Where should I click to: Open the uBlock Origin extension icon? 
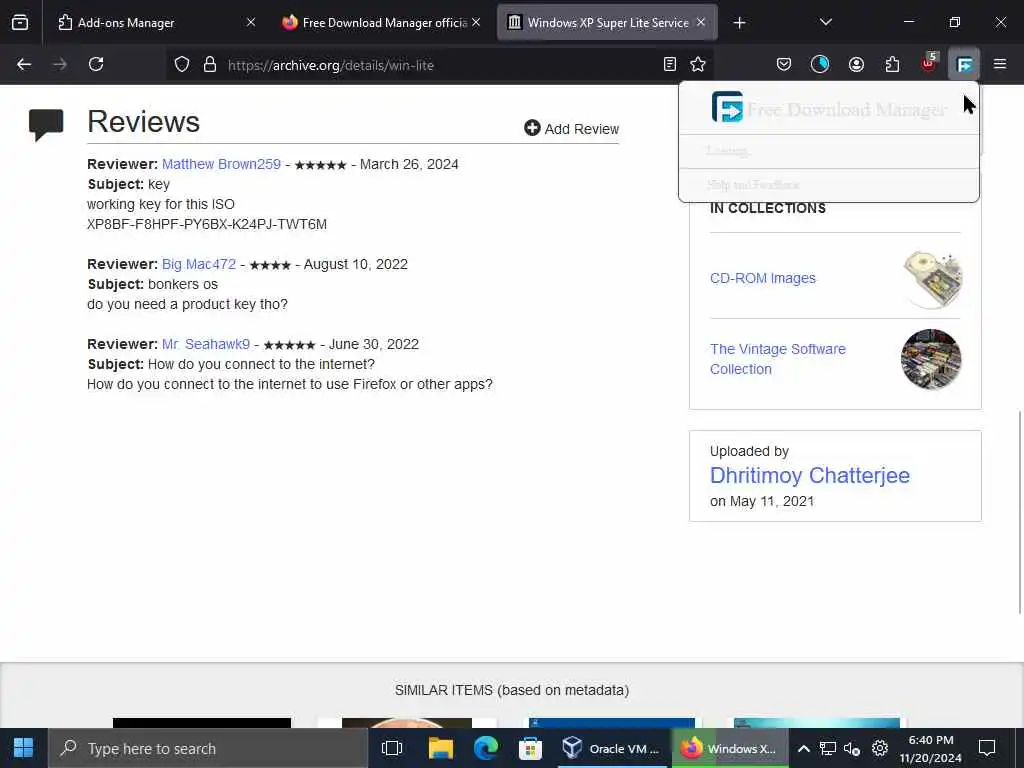point(929,63)
